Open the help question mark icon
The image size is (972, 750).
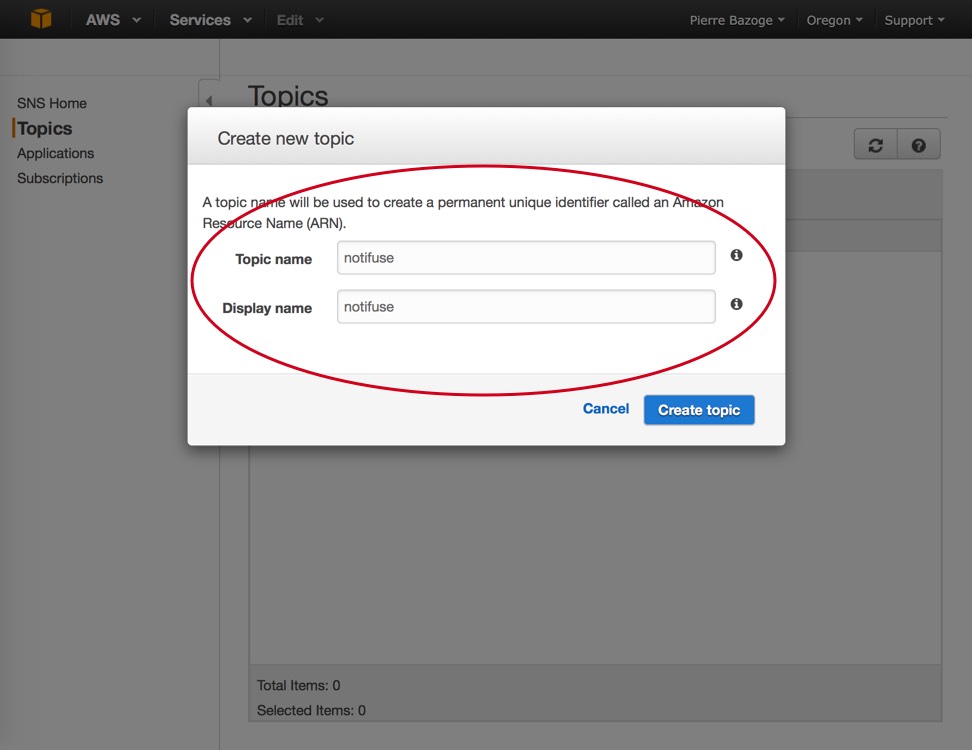919,145
